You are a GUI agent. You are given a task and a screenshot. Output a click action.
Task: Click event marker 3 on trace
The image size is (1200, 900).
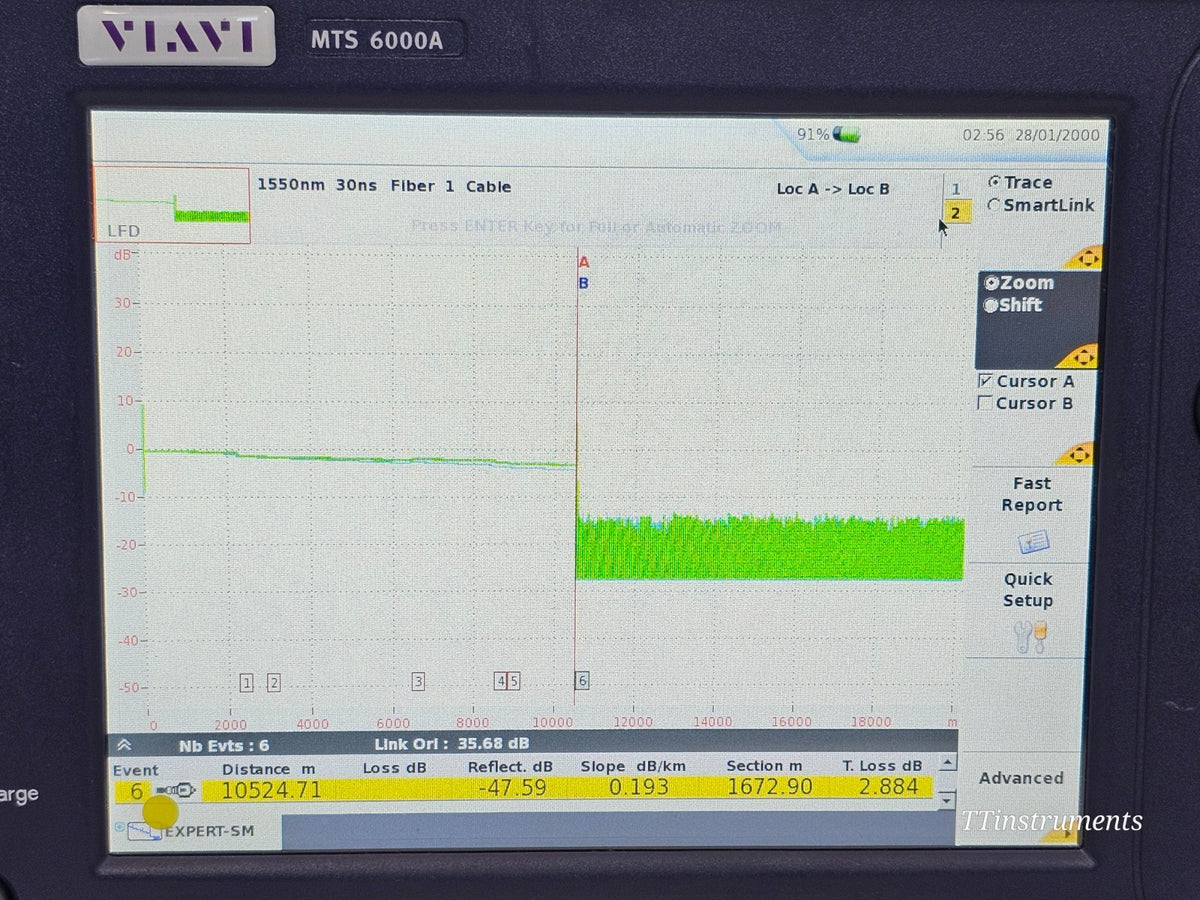coord(418,682)
